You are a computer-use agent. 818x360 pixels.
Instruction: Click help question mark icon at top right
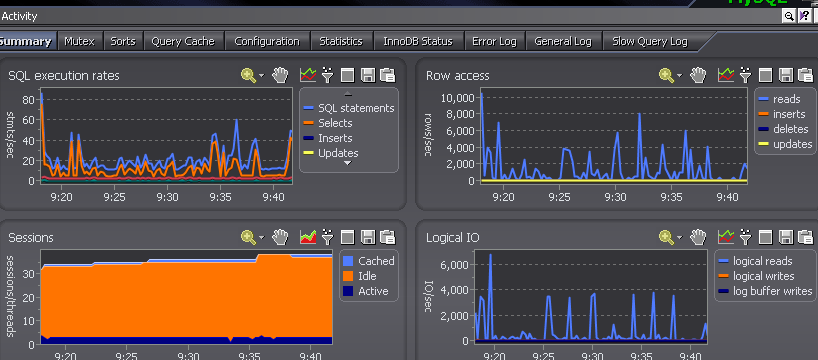pyautogui.click(x=804, y=16)
